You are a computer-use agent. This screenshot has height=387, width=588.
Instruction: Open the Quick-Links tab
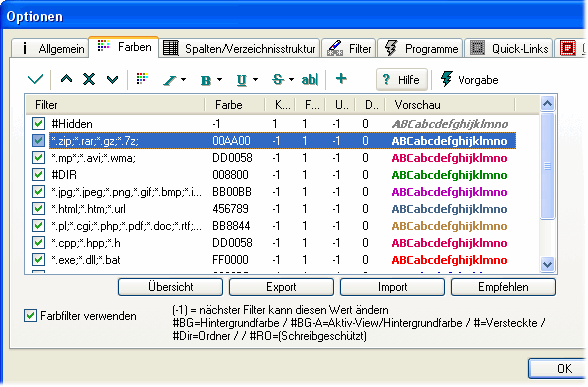(508, 48)
